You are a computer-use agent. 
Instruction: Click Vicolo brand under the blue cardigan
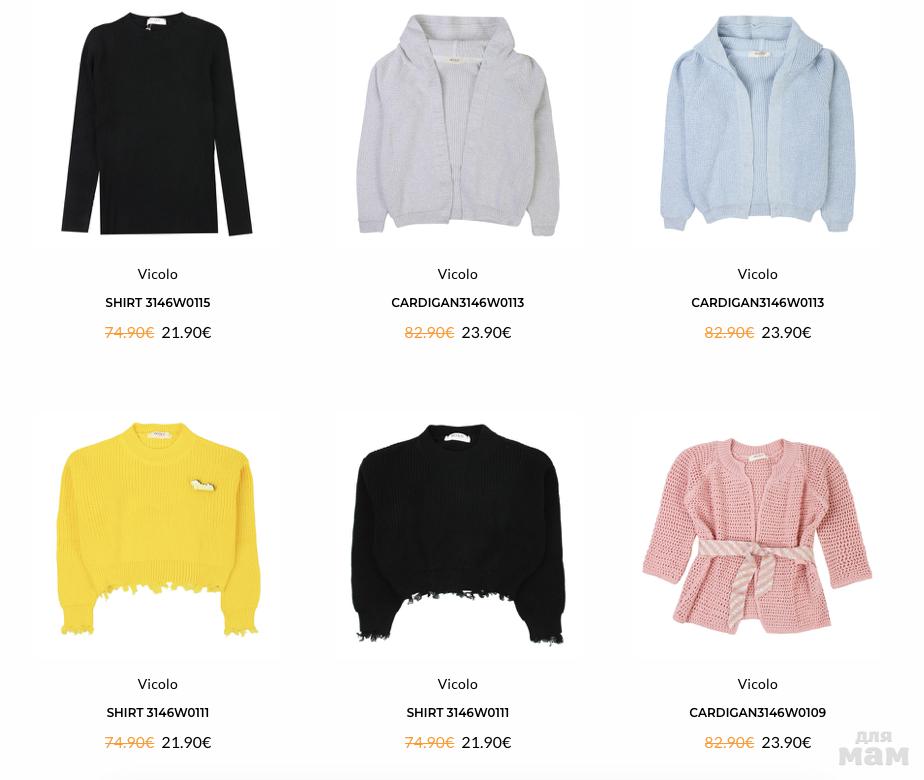[757, 274]
